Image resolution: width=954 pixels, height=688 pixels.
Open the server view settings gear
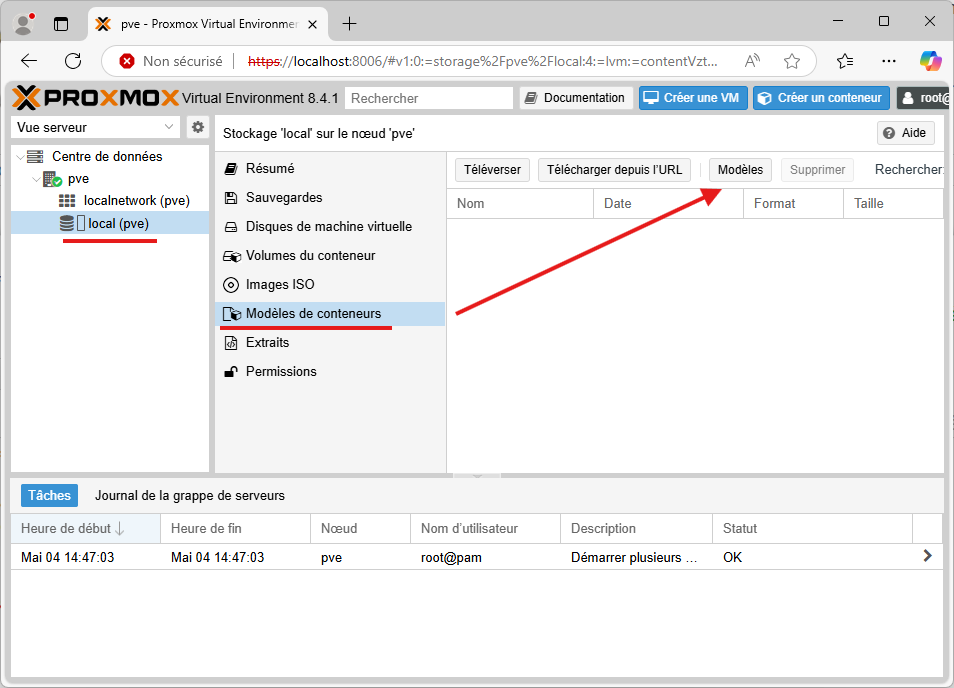point(198,127)
